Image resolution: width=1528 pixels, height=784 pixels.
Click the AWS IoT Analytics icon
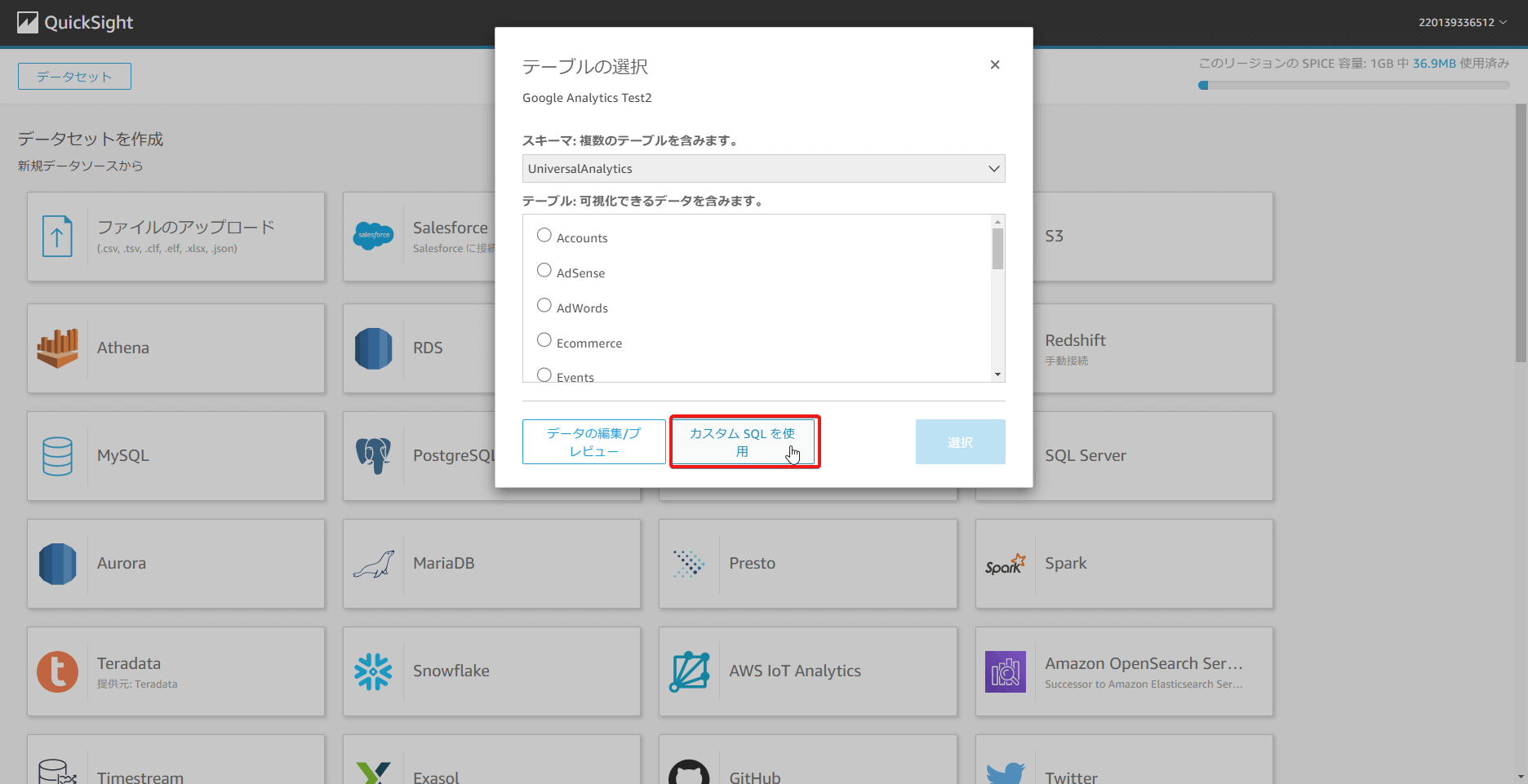pyautogui.click(x=689, y=671)
